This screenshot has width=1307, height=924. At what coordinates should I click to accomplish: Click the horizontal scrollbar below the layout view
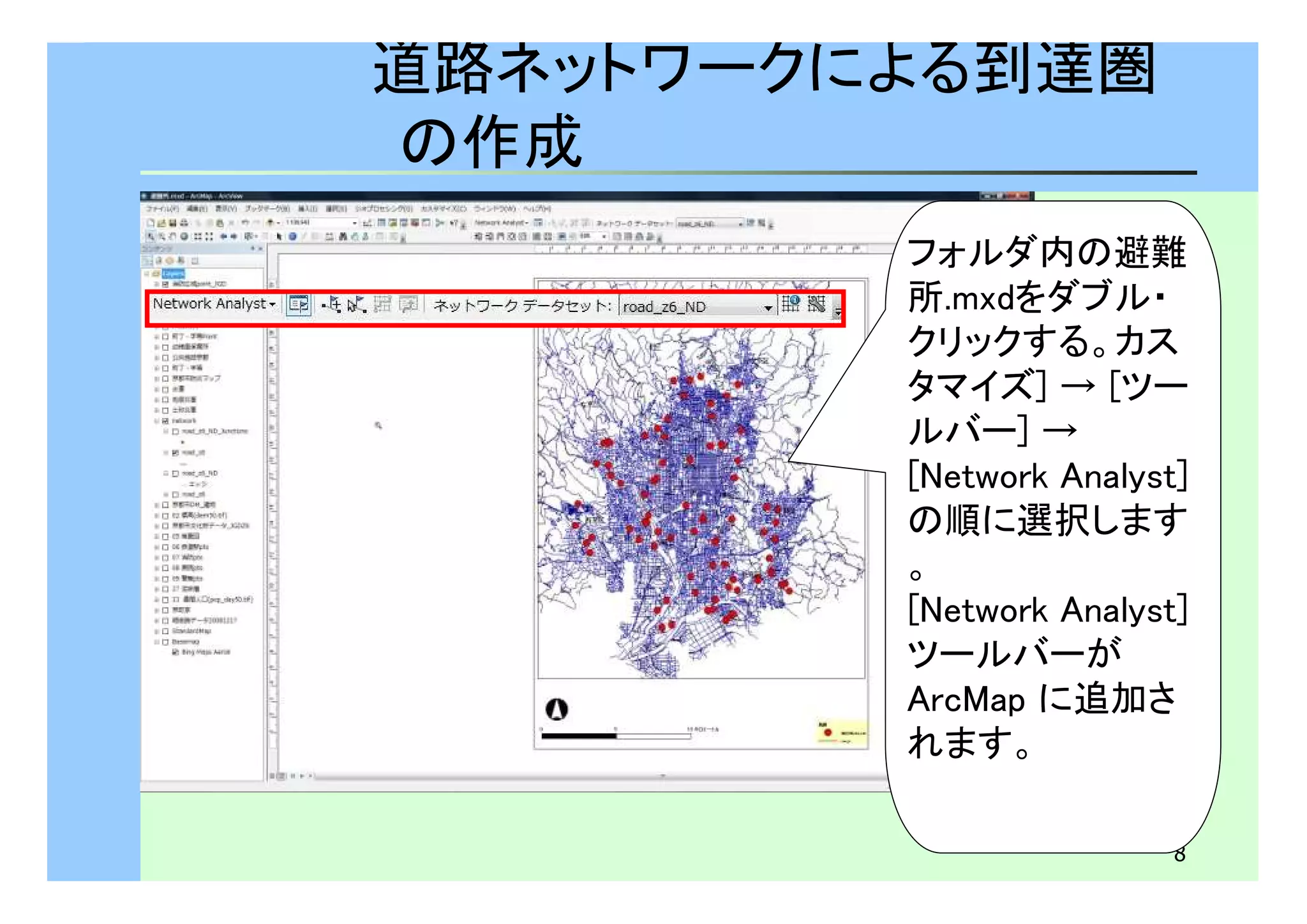[600, 777]
